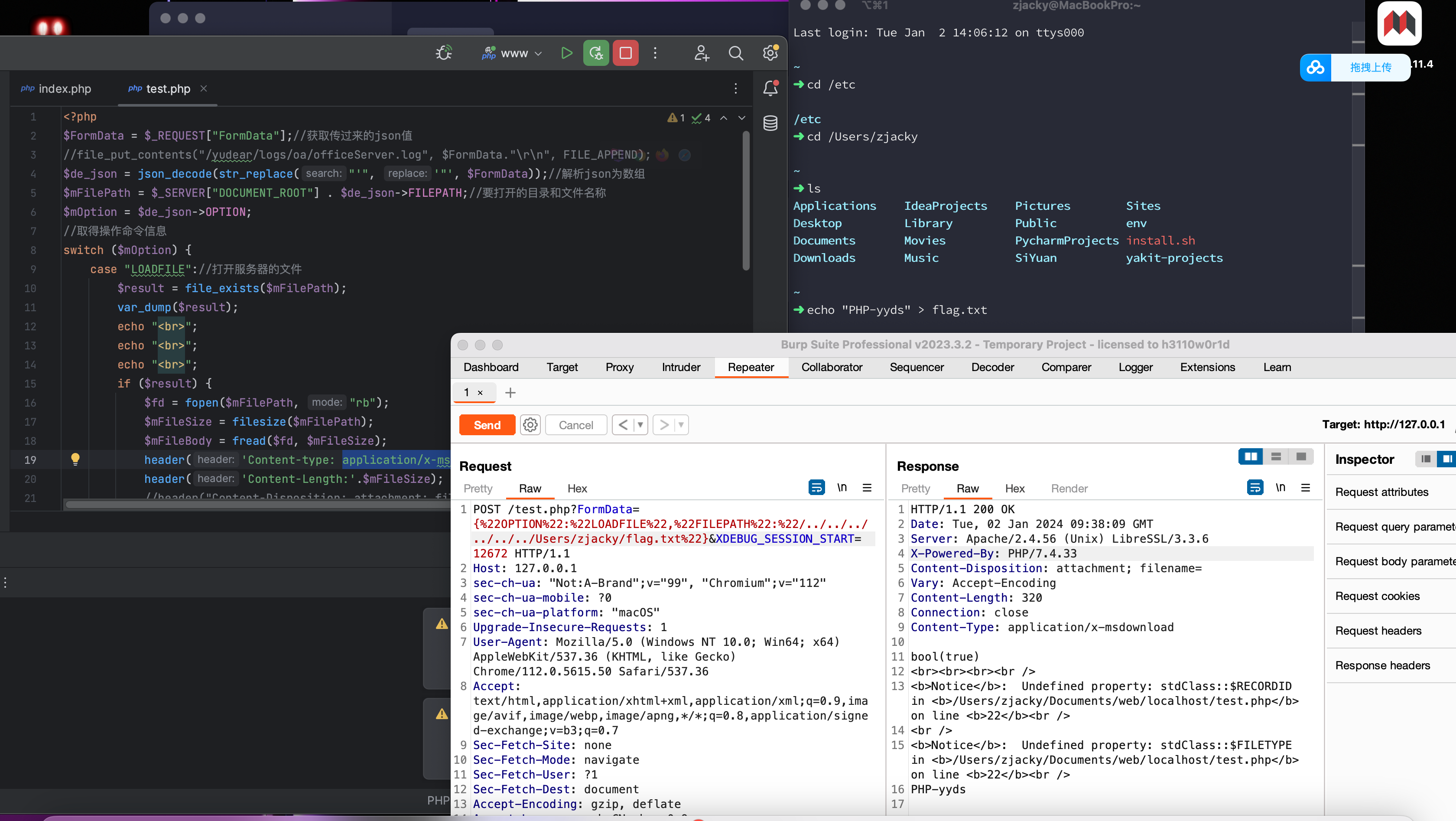Select side-by-side split layout in Burp

pyautogui.click(x=1251, y=456)
